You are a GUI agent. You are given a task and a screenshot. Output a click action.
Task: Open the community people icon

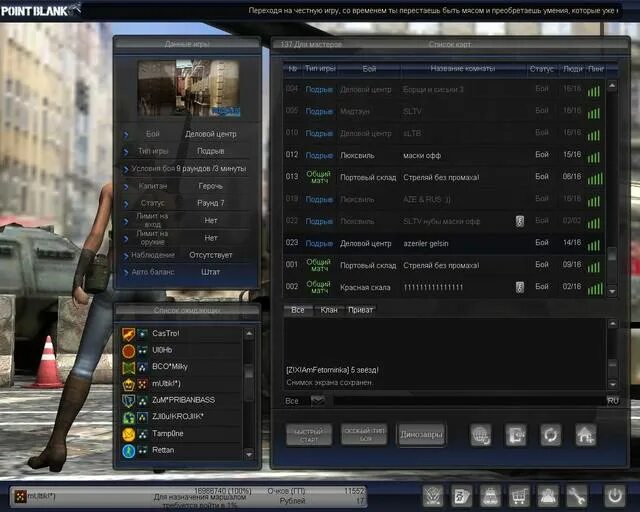pos(547,496)
